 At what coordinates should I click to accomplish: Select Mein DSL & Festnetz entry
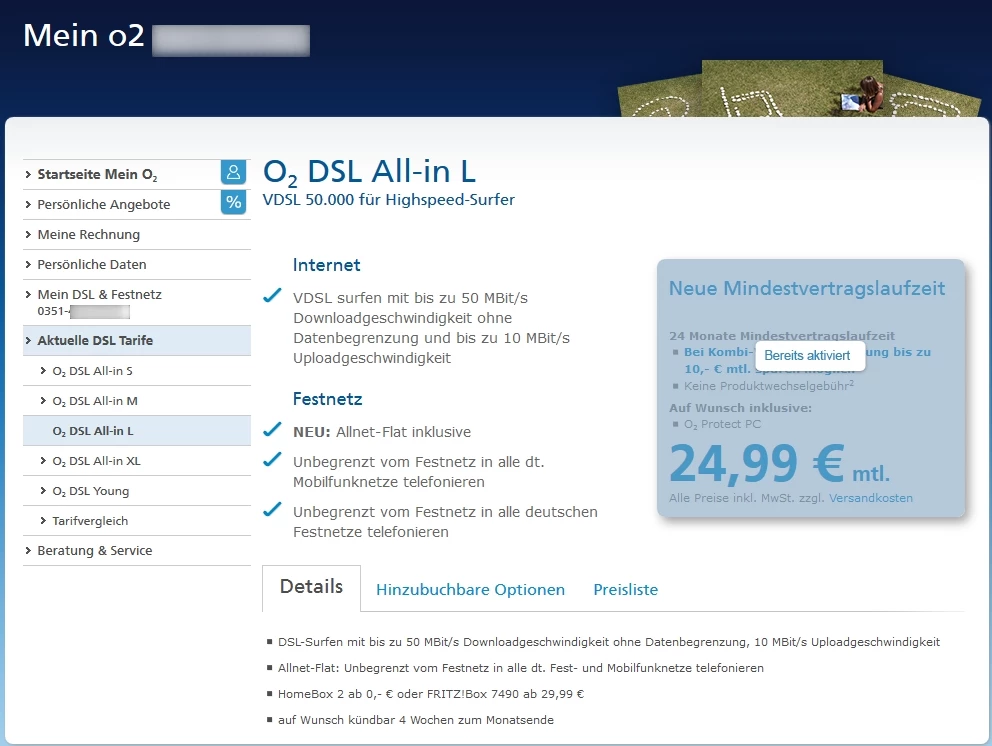[x=99, y=295]
